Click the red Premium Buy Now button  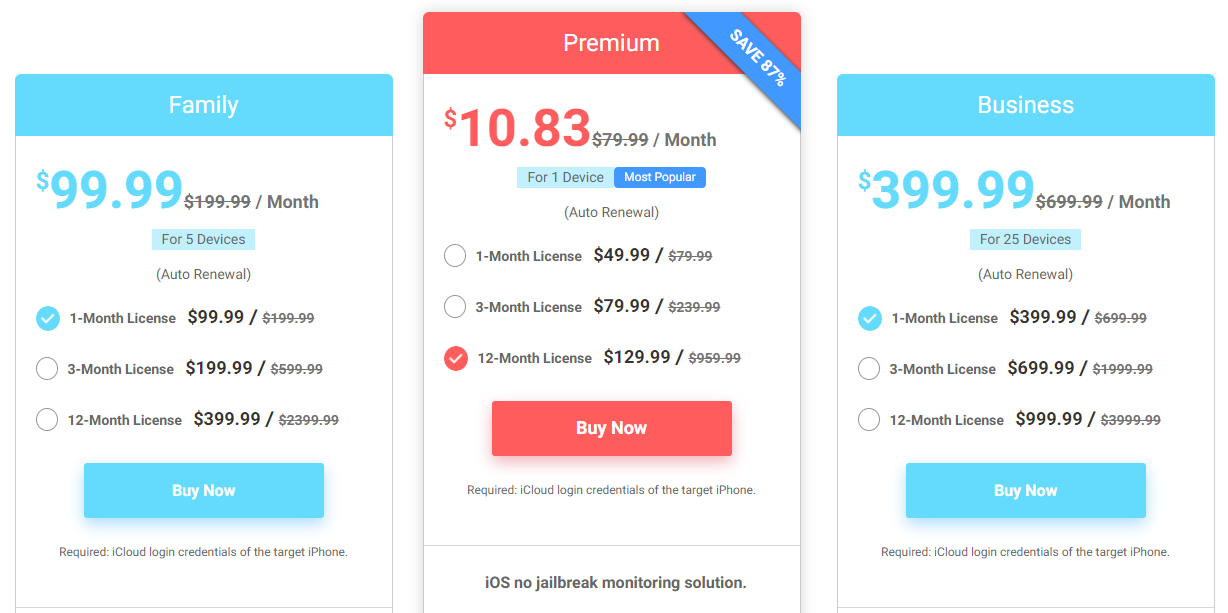612,428
